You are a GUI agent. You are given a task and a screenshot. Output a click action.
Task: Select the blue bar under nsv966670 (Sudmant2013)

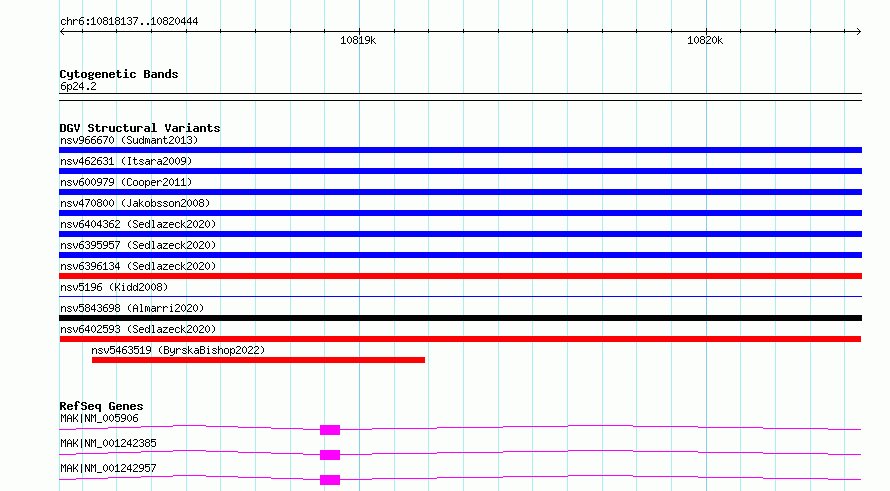pyautogui.click(x=460, y=150)
